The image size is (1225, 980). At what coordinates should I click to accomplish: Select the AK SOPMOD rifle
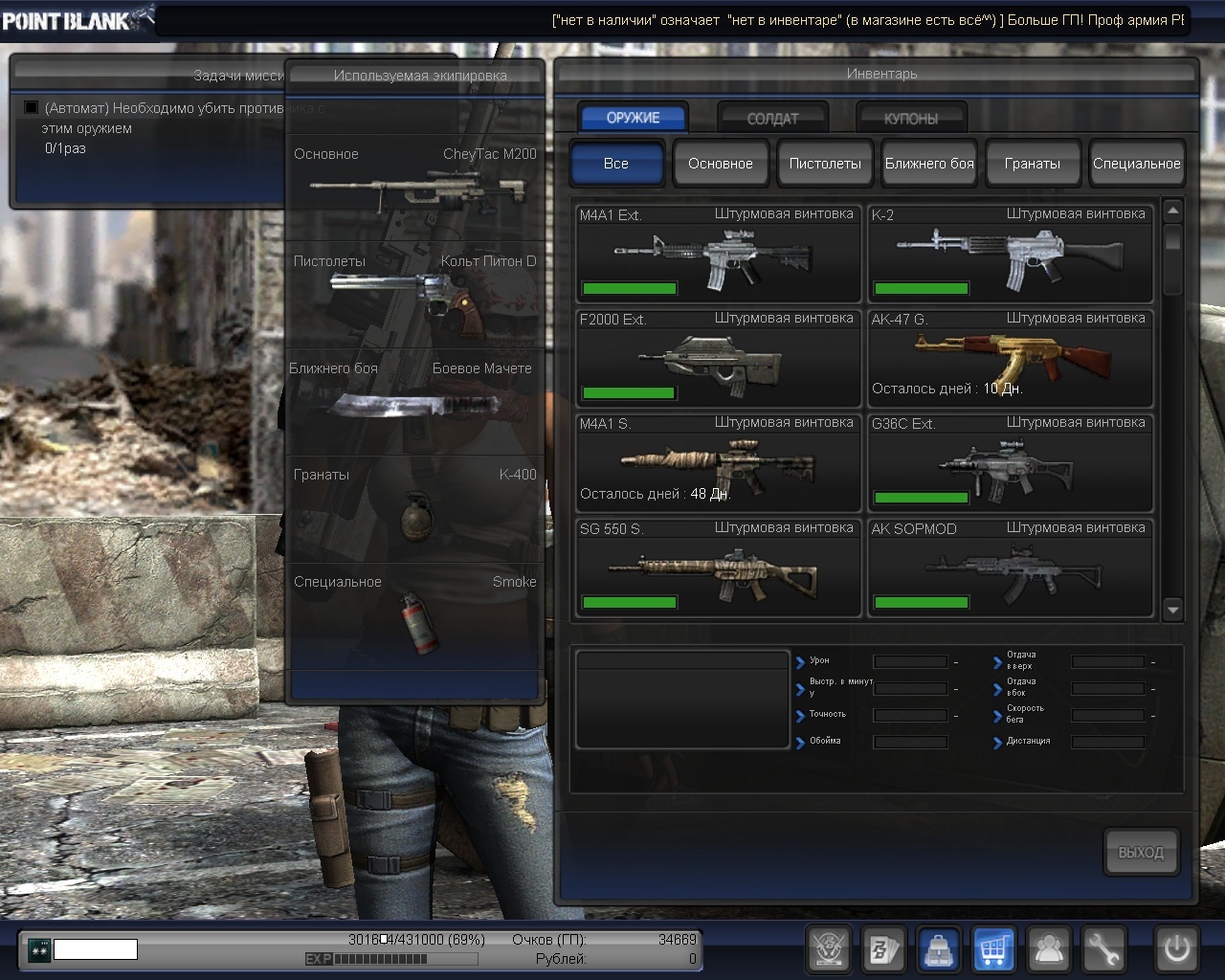(x=1011, y=568)
